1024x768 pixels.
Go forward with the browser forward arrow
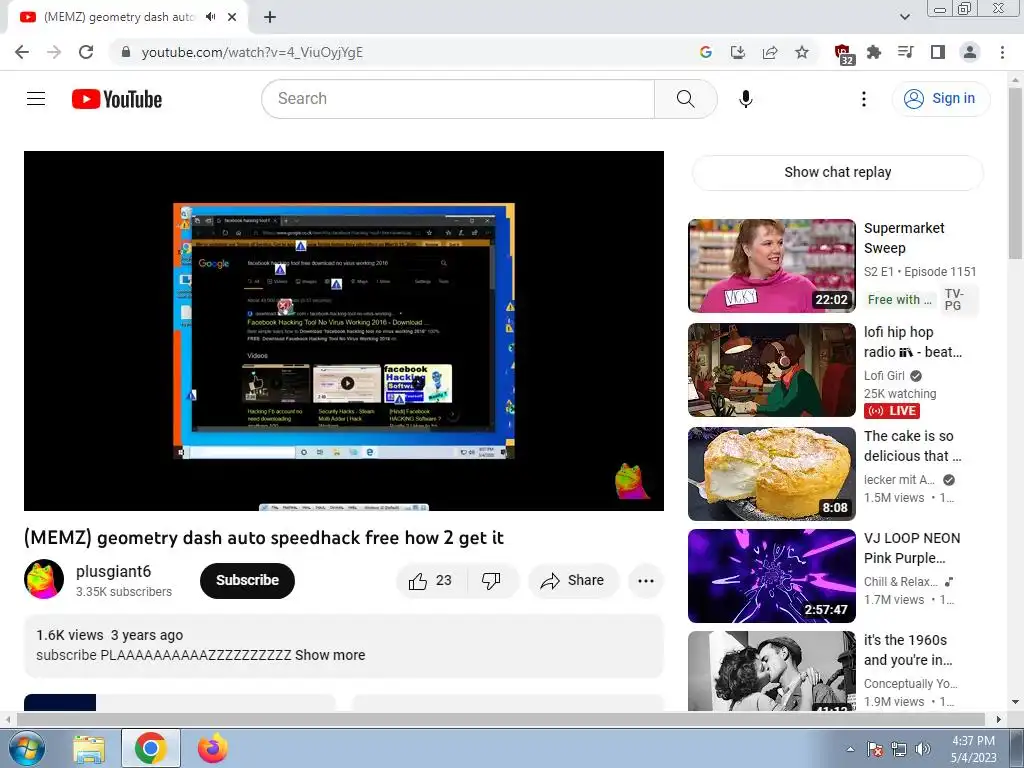click(54, 52)
